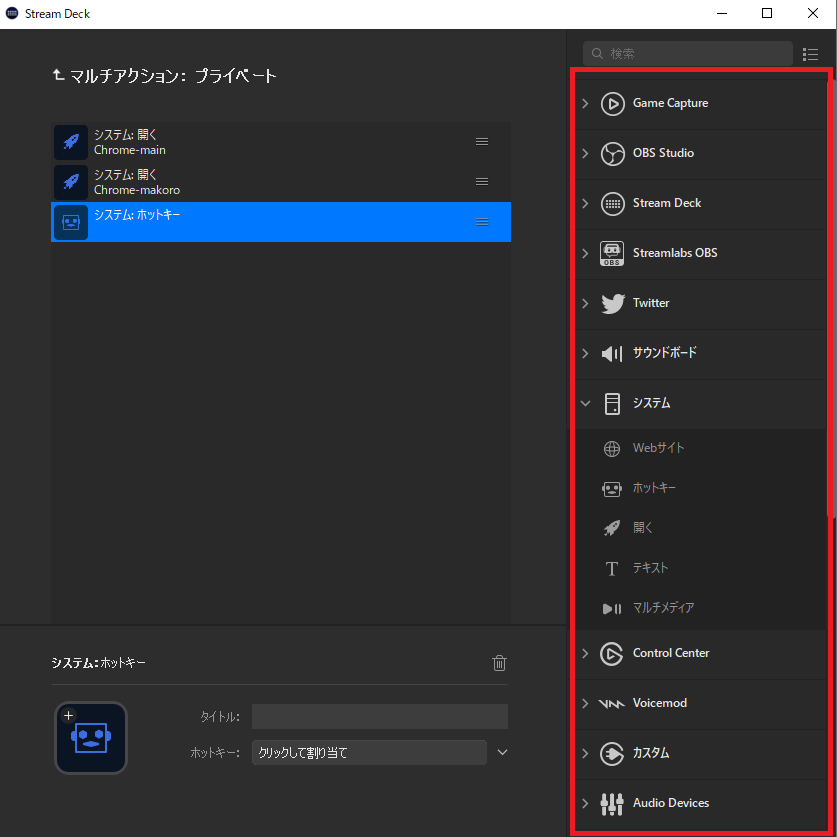837x837 pixels.
Task: Click the reorder handle on Chrome-makoro row
Action: point(482,182)
